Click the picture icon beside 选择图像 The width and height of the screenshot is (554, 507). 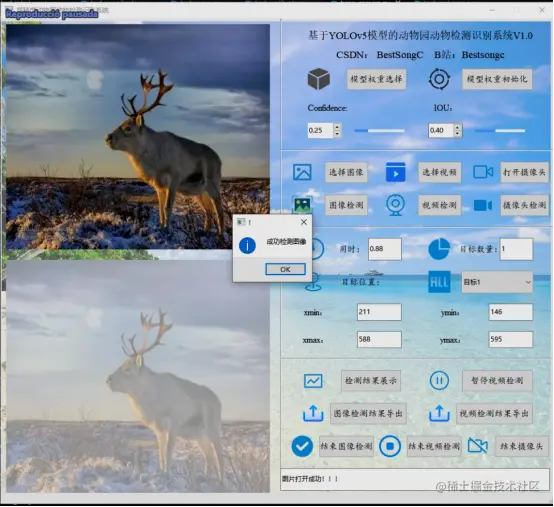click(302, 172)
